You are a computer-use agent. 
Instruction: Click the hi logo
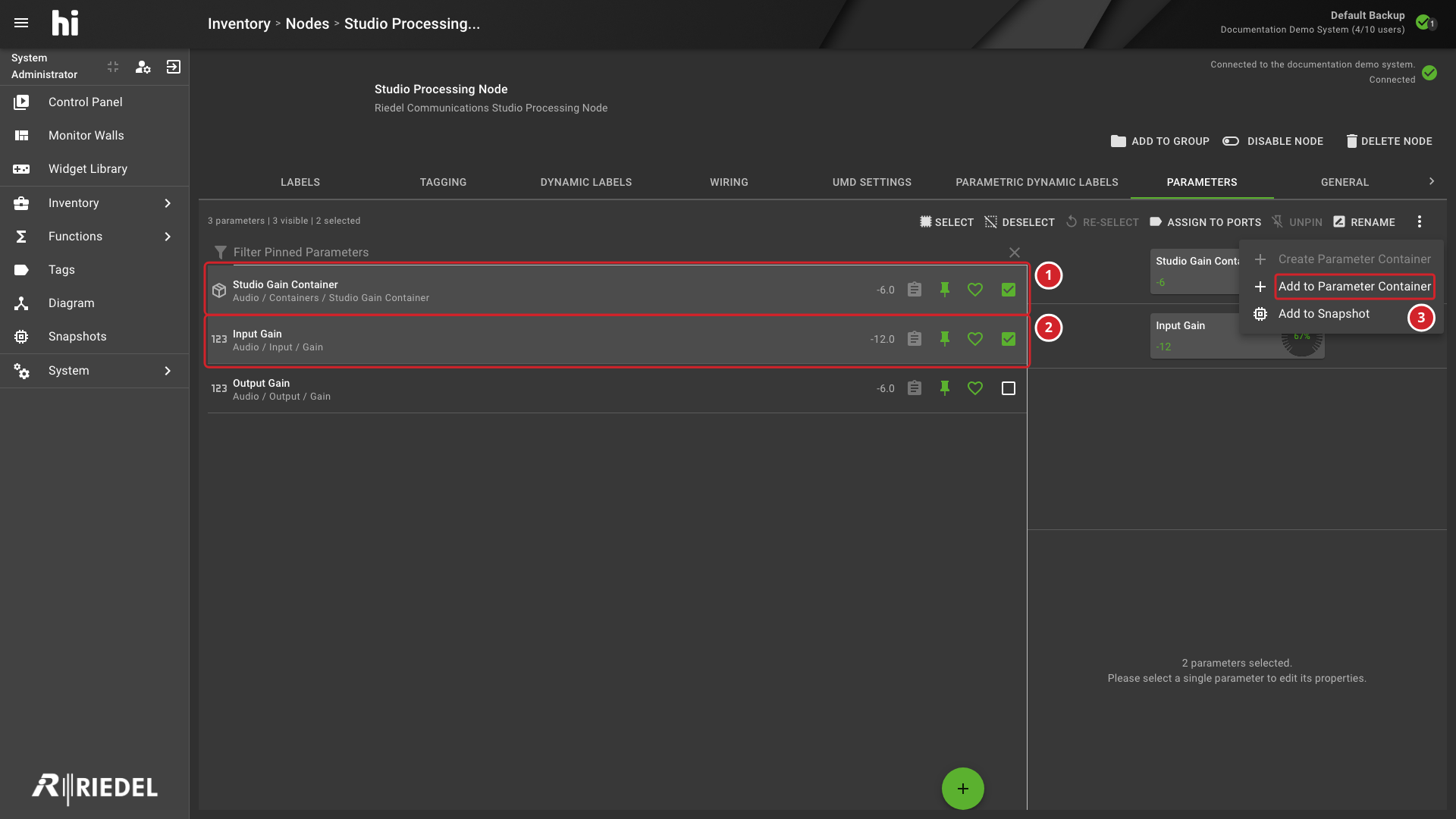[x=65, y=23]
